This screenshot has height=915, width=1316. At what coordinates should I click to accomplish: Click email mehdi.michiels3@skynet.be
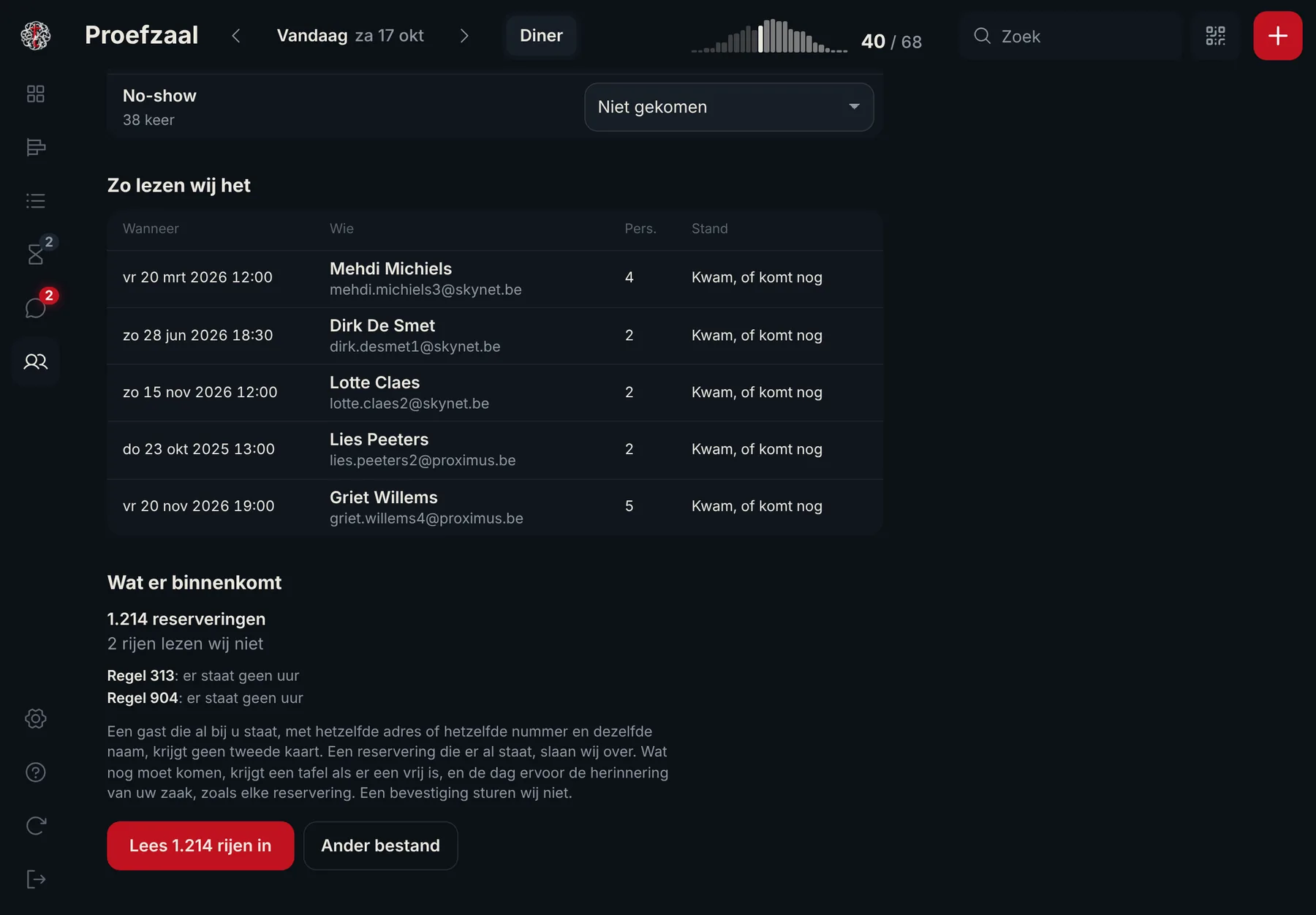426,290
